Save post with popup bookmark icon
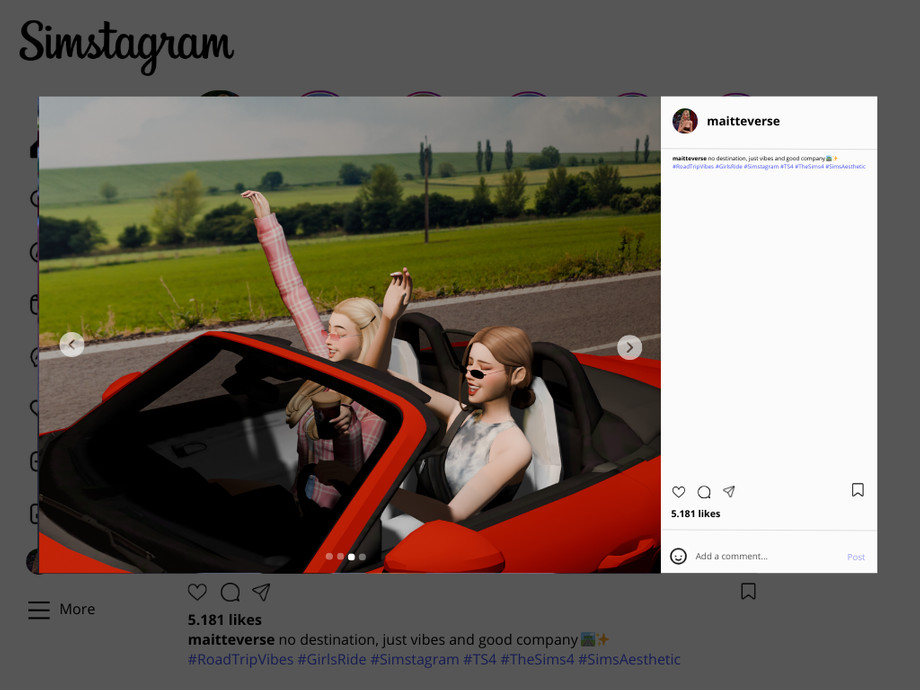 point(857,490)
